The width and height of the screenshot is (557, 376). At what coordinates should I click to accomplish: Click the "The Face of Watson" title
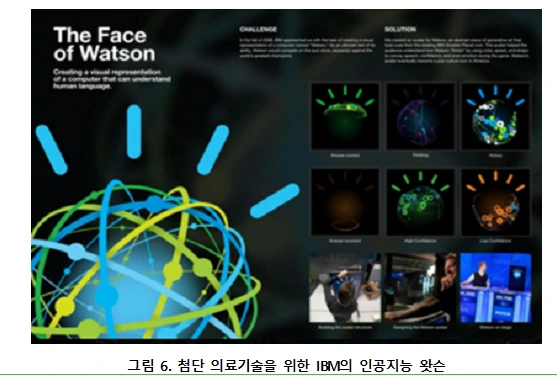[x=104, y=44]
